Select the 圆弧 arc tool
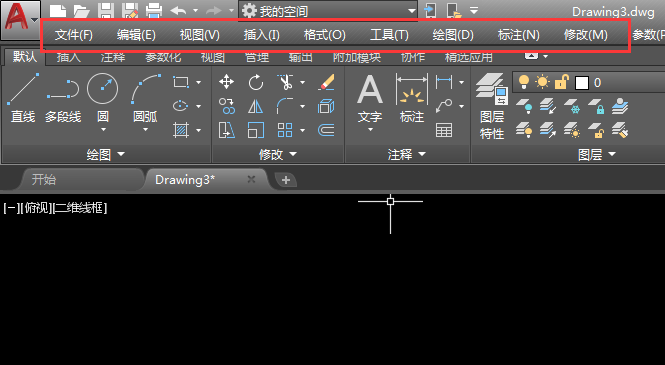 145,98
